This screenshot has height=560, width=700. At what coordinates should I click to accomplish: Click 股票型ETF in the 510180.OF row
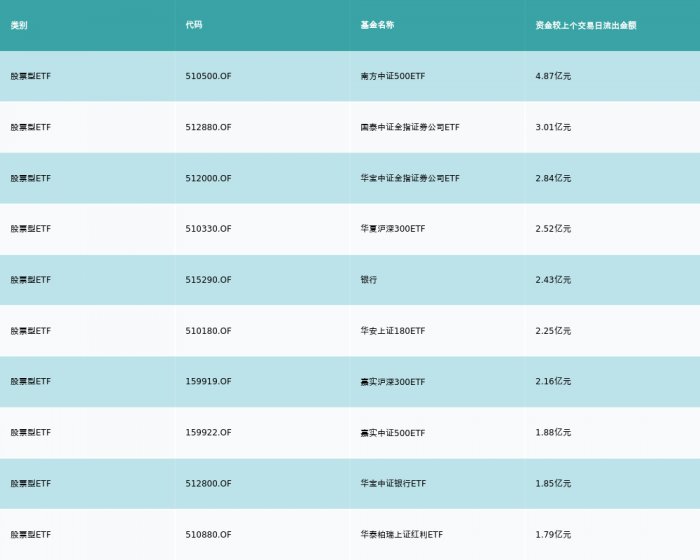point(31,331)
